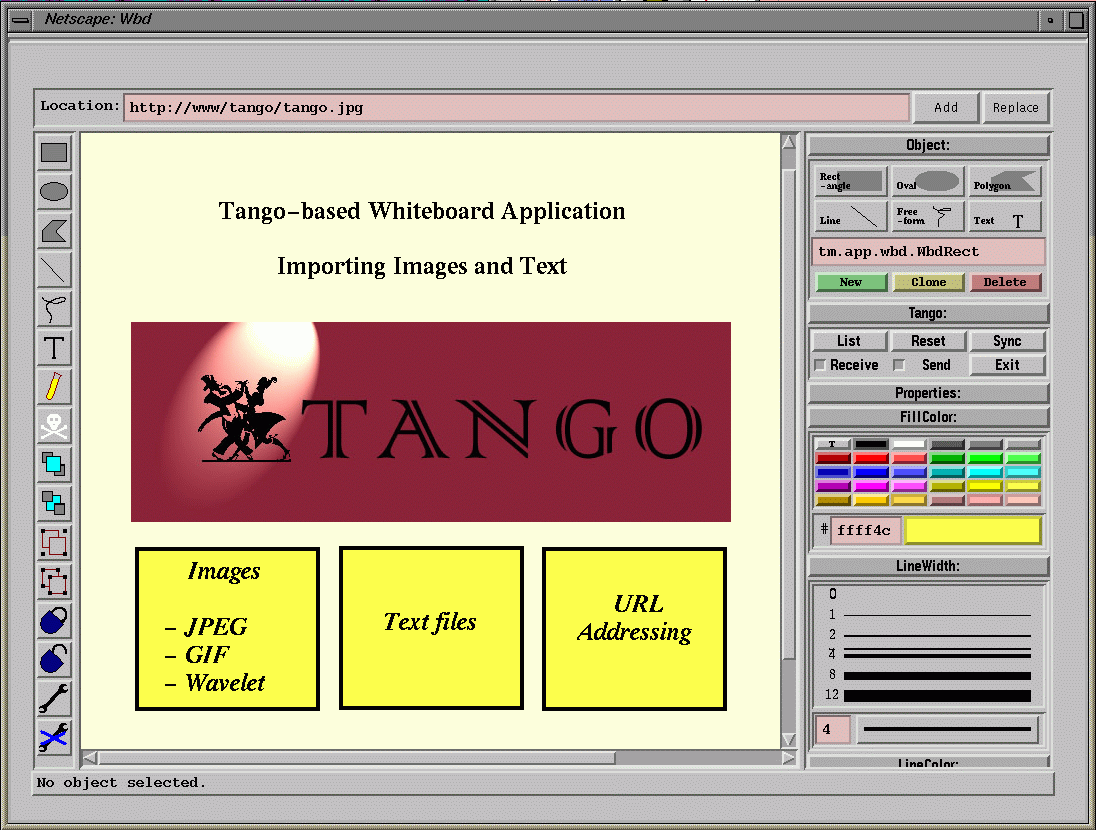Select the large T text tool in left toolbar
Image resolution: width=1096 pixels, height=830 pixels.
click(x=54, y=348)
